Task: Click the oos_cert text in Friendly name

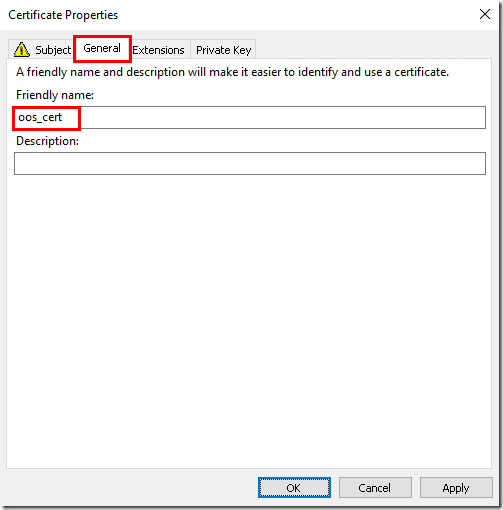Action: click(40, 117)
